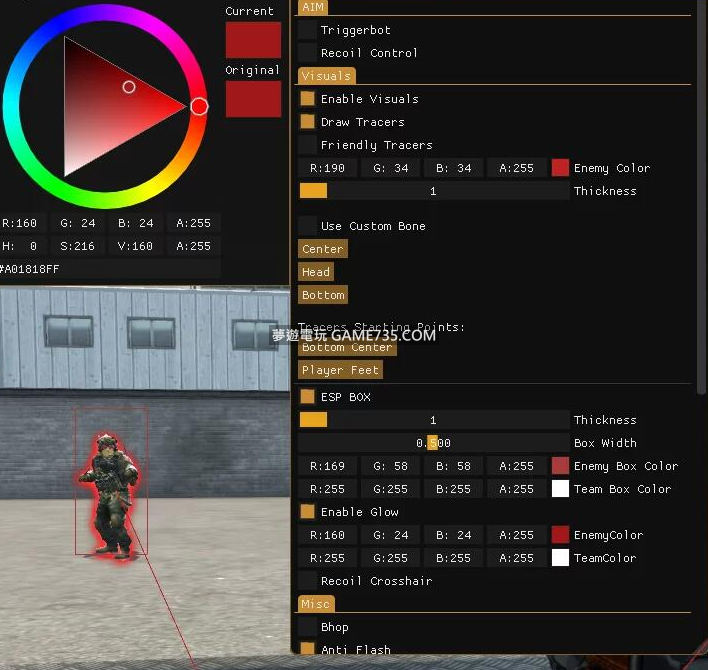The width and height of the screenshot is (708, 670).
Task: Check the Use Custom Bone option
Action: click(307, 226)
